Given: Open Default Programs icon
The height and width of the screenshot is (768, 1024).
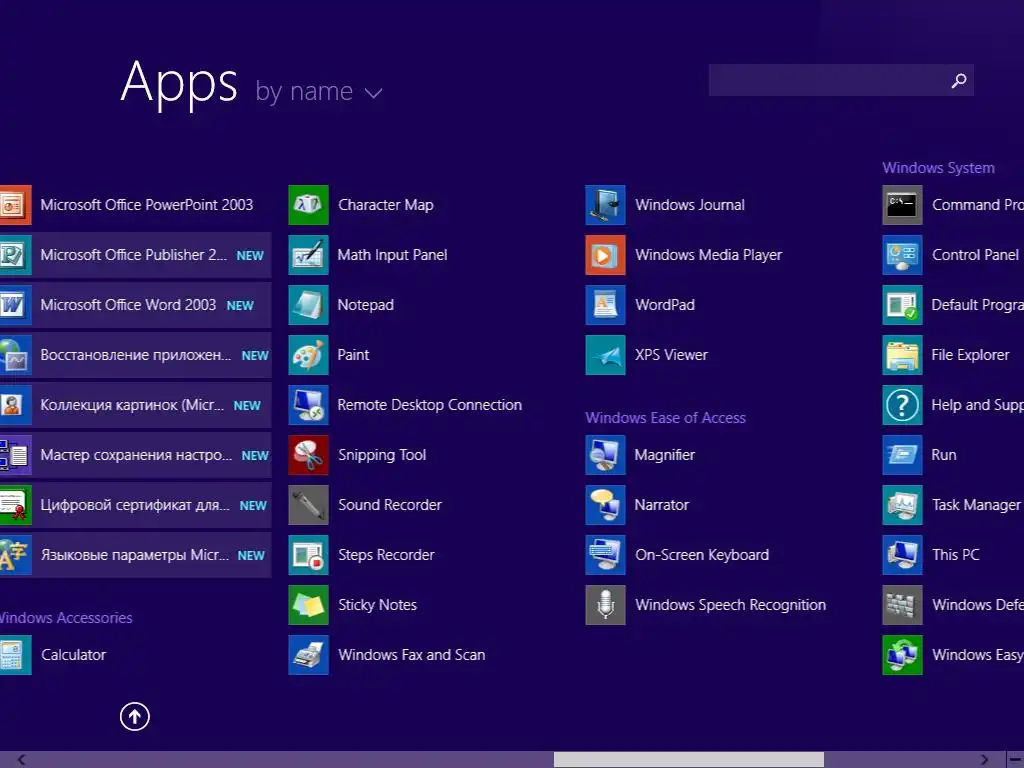Looking at the screenshot, I should pos(903,305).
